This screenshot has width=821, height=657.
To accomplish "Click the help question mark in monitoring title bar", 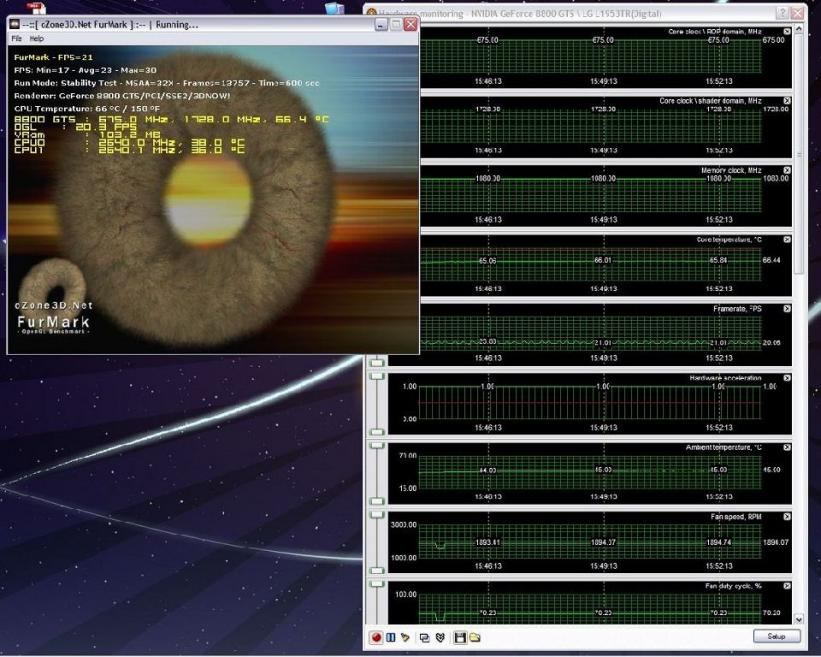I will pos(782,13).
